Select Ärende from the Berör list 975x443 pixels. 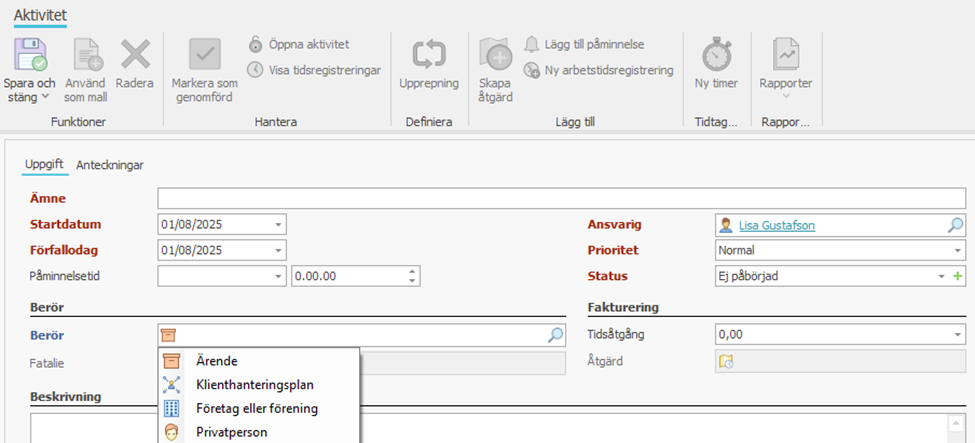point(216,361)
